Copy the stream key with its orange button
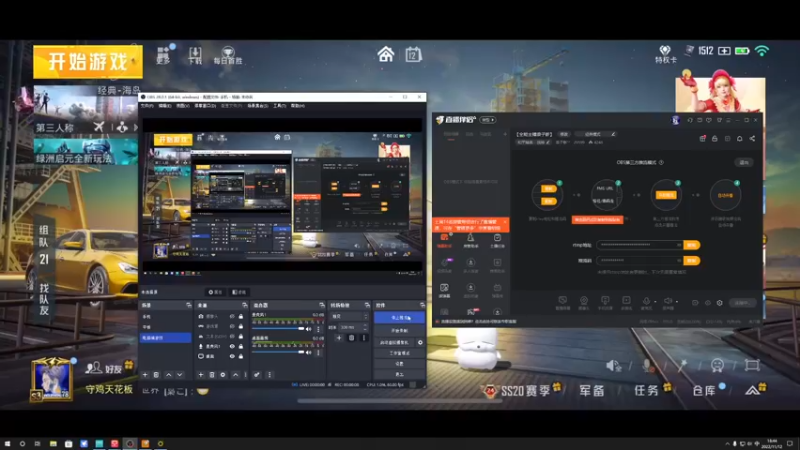This screenshot has height=450, width=800. coord(692,260)
